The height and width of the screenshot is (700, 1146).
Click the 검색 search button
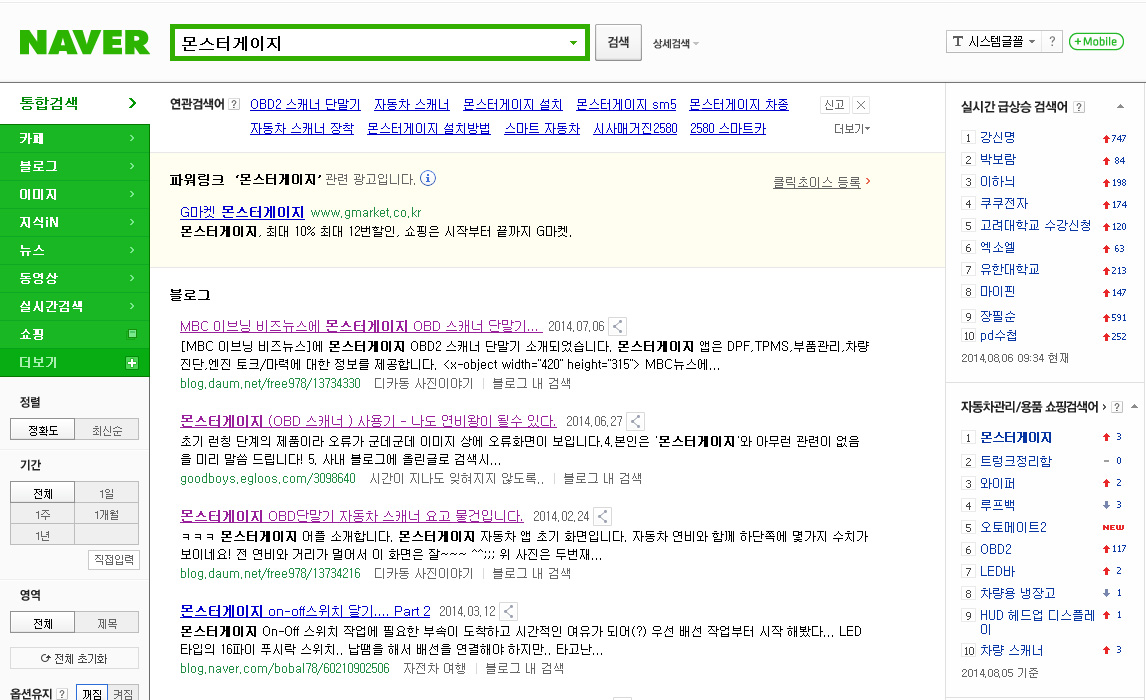point(618,42)
